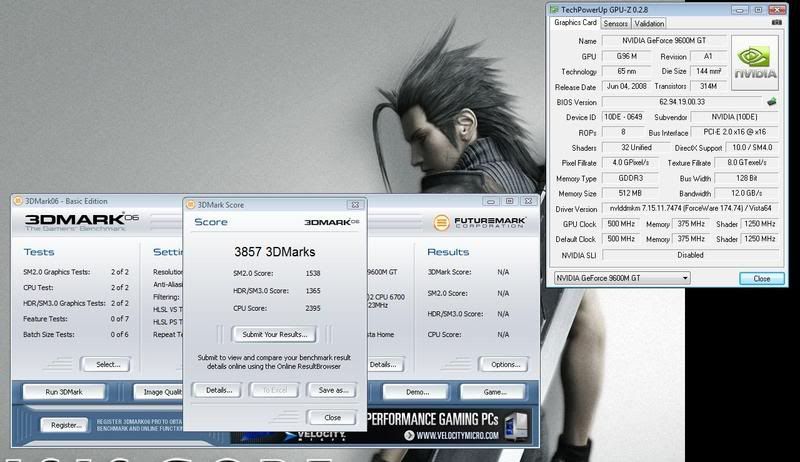
Task: Open Options in the Results section
Action: pos(505,364)
